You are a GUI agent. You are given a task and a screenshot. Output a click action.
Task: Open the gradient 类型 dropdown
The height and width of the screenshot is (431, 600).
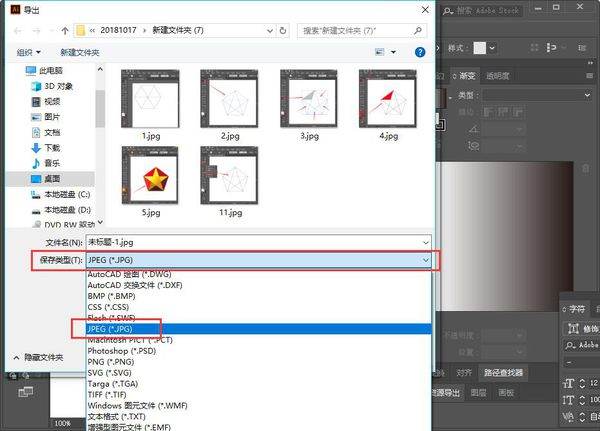538,95
